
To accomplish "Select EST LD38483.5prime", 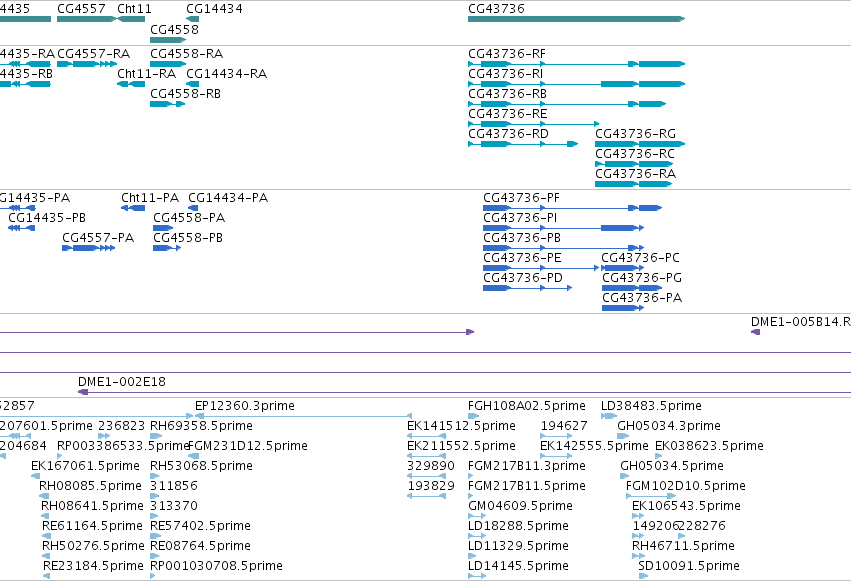I will (609, 417).
